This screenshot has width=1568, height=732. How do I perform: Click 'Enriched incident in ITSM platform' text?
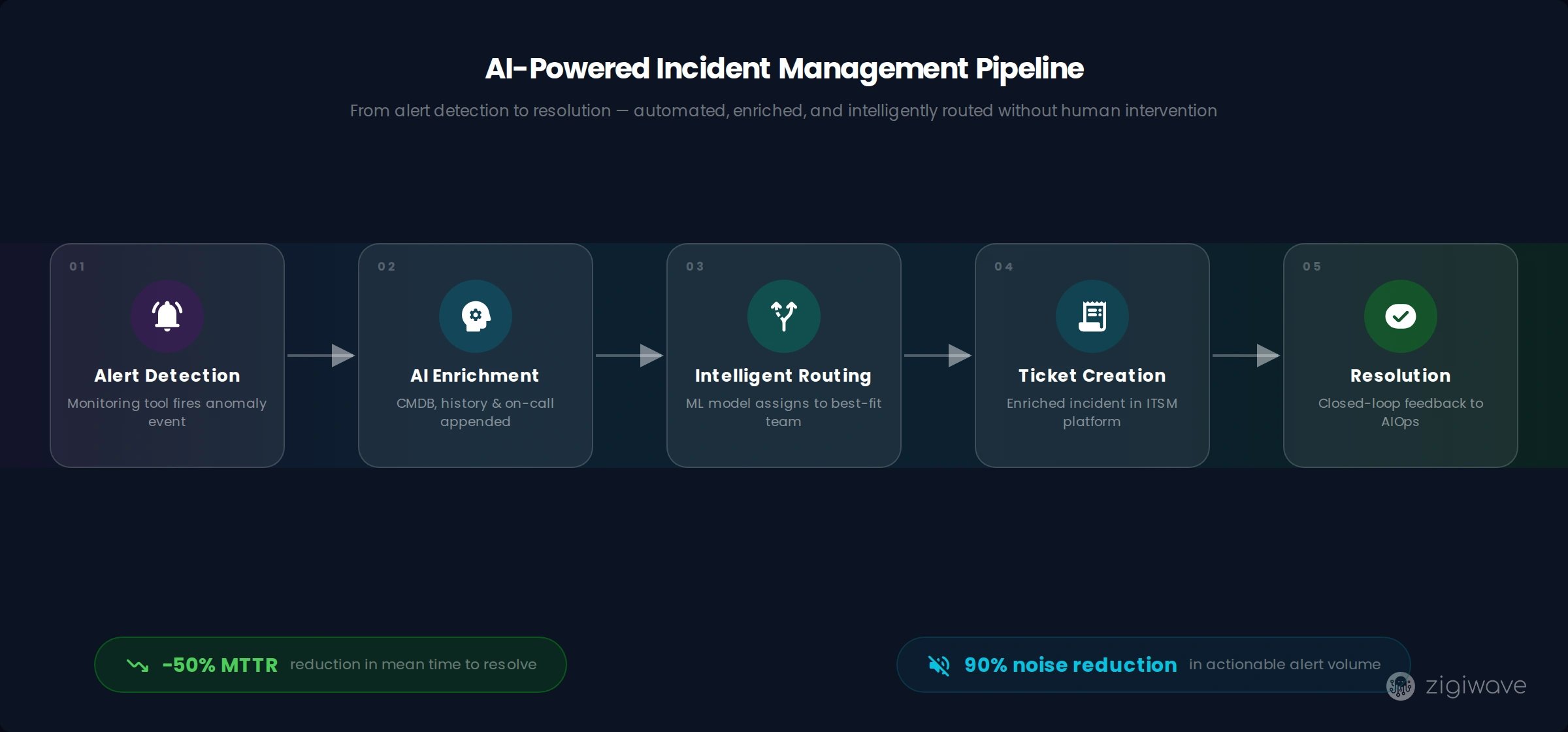click(x=1092, y=412)
